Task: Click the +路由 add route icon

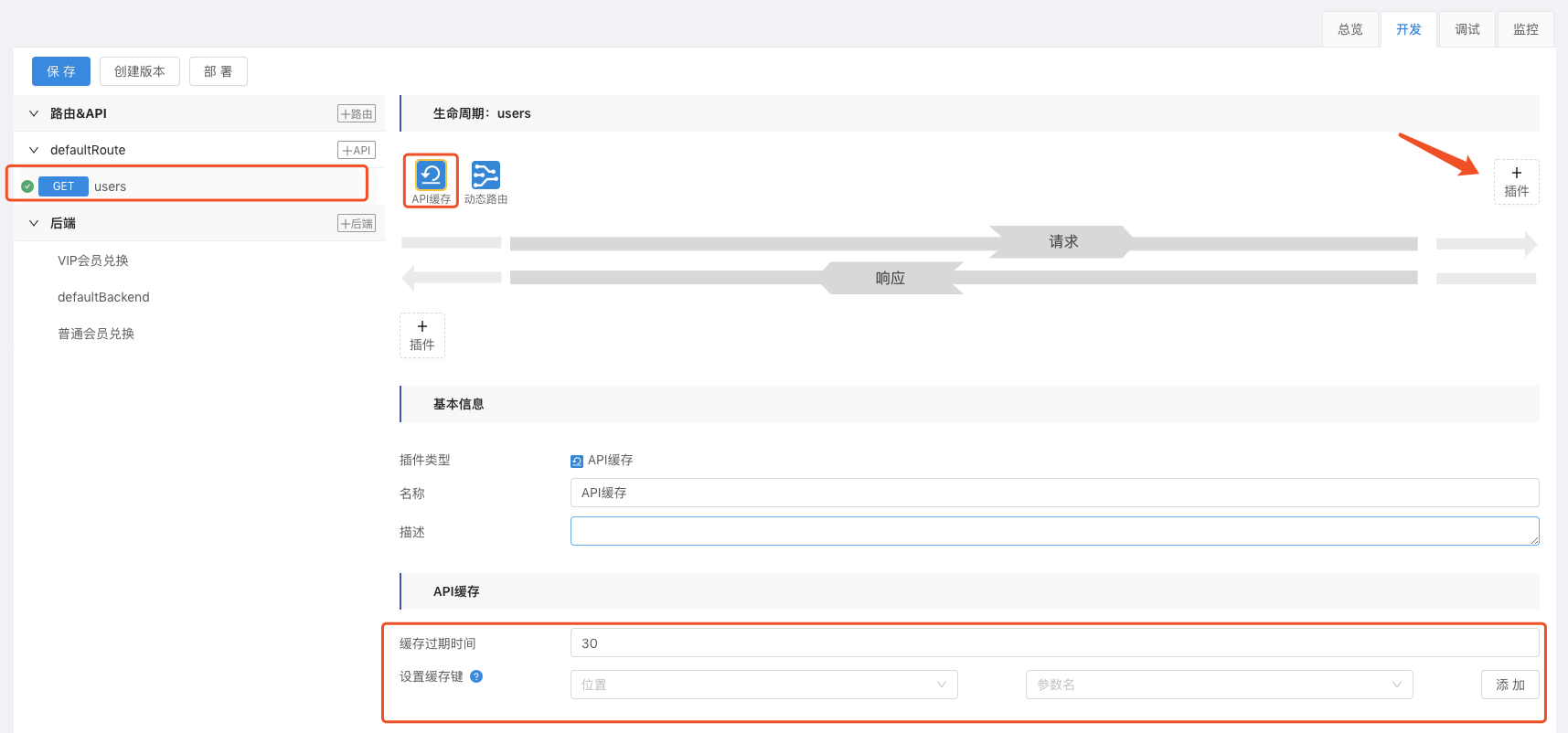Action: tap(356, 113)
